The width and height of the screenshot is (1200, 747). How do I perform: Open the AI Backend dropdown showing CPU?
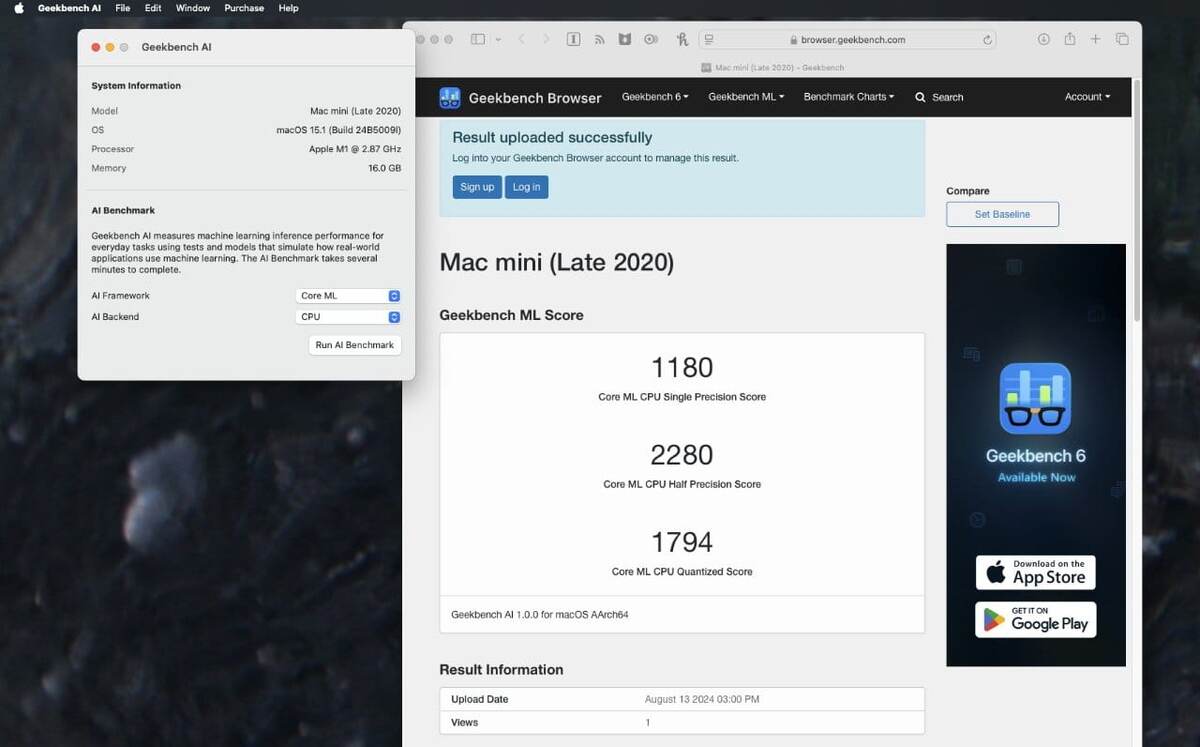349,317
